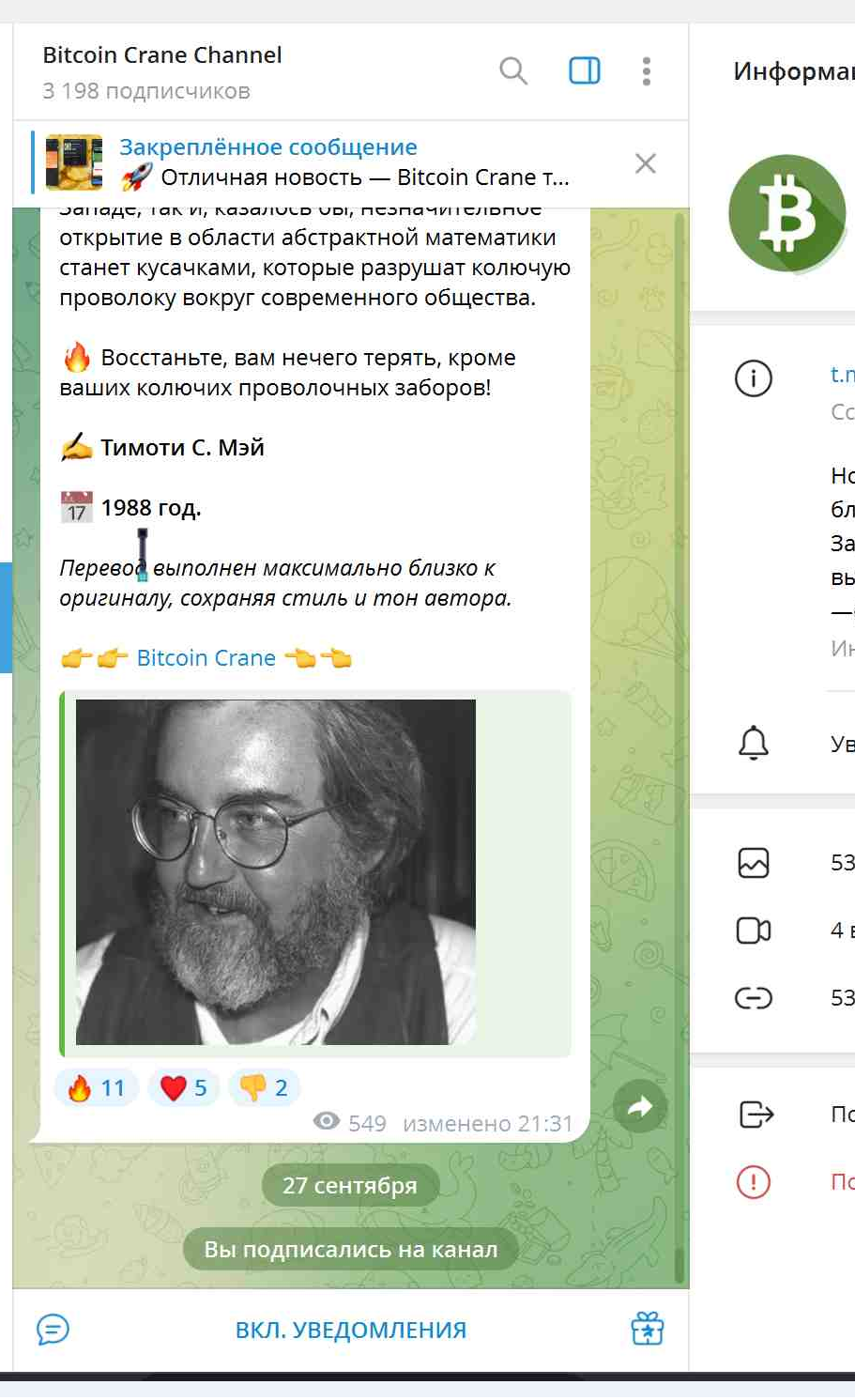This screenshot has height=1400, width=855.
Task: Open the three-dot channel menu
Action: tap(646, 70)
